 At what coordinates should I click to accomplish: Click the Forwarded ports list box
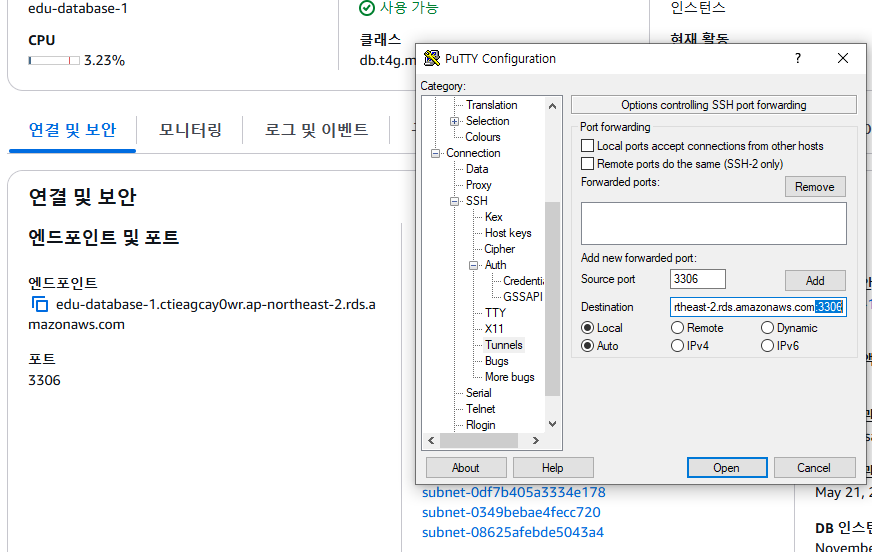(714, 223)
